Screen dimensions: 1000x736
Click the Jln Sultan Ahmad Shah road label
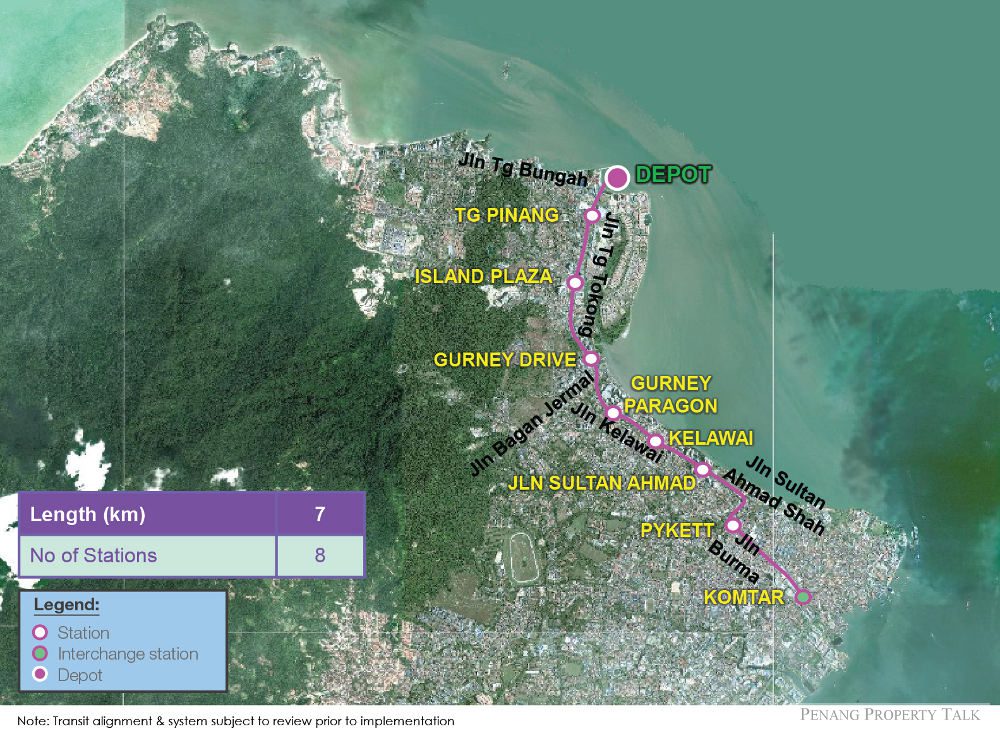click(x=776, y=495)
